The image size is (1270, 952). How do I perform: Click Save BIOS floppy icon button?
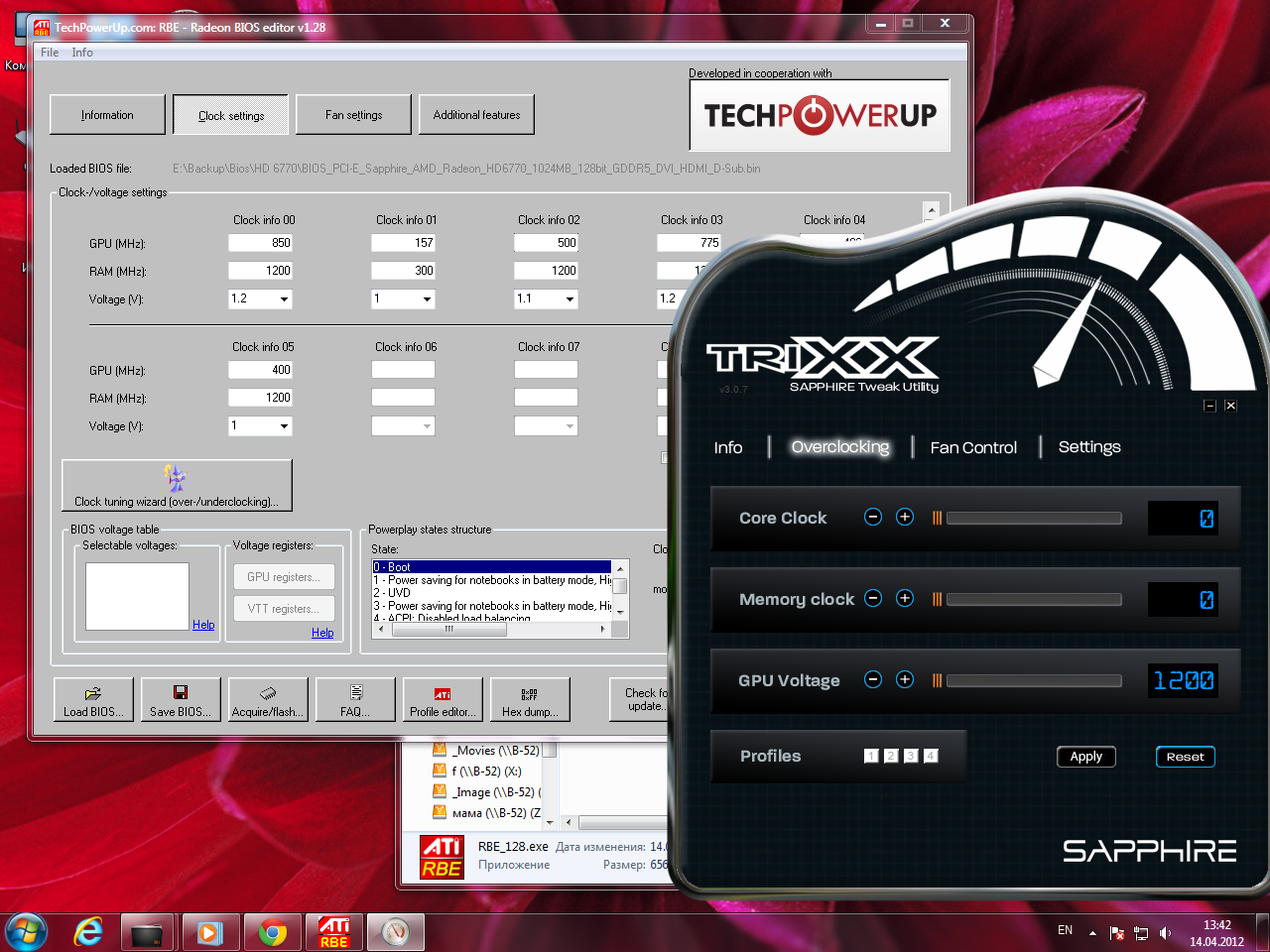(181, 699)
